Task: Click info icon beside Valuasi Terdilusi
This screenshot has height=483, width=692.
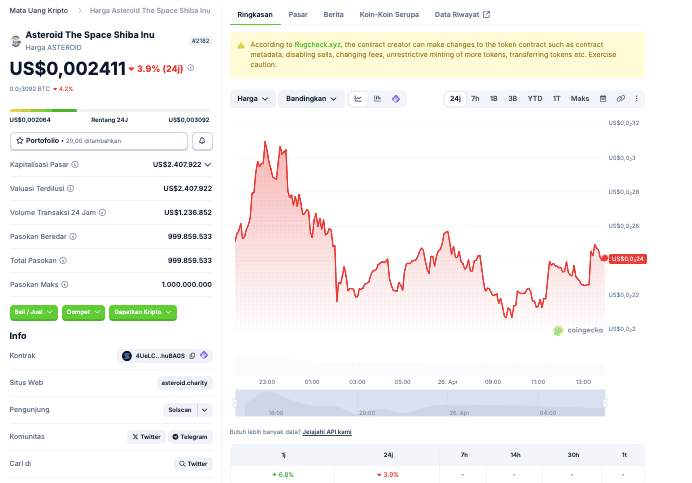Action: pyautogui.click(x=71, y=189)
